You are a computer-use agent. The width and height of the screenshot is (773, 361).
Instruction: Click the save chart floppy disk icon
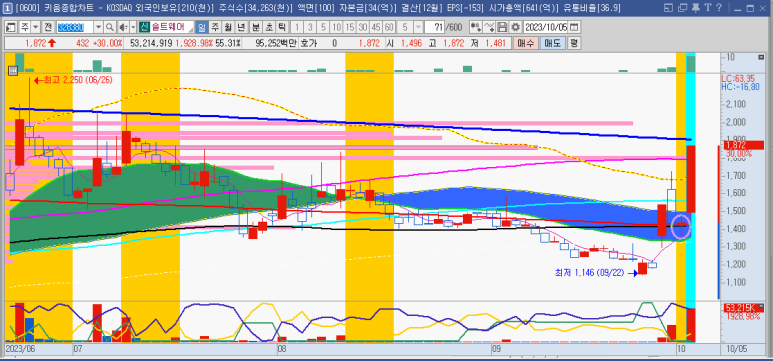pyautogui.click(x=502, y=27)
